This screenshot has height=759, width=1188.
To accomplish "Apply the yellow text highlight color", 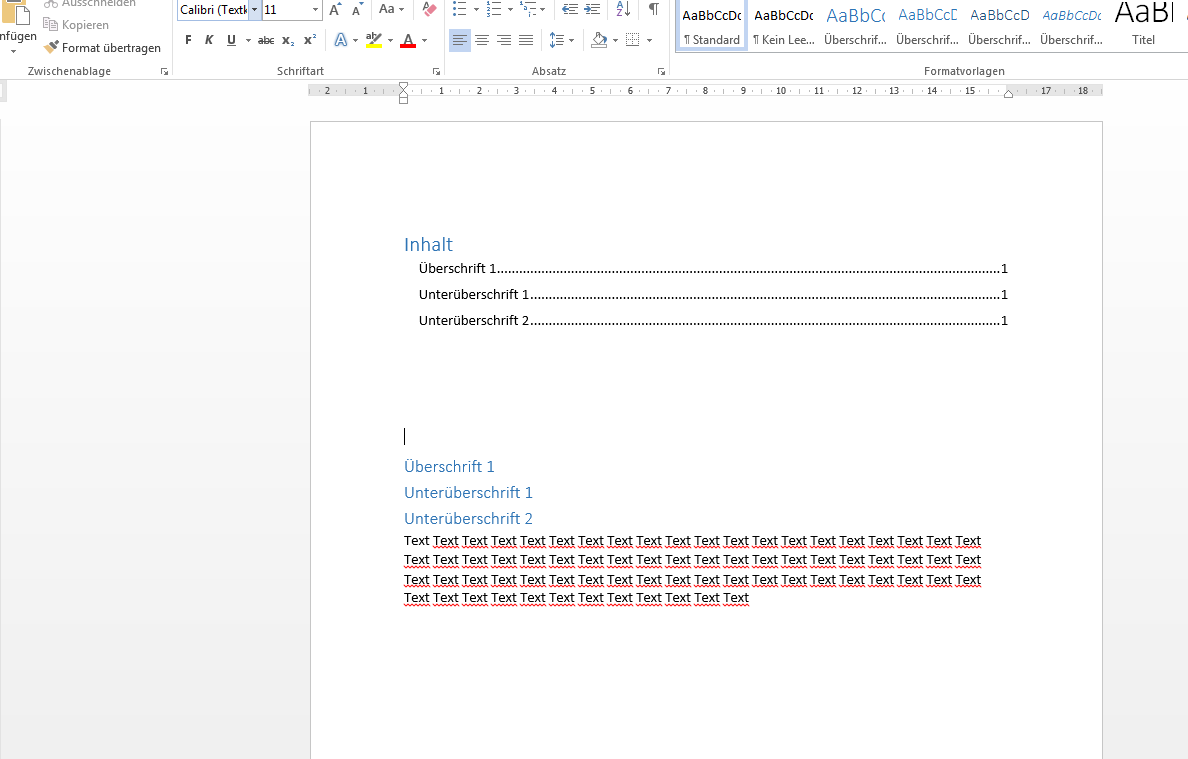I will click(x=374, y=40).
